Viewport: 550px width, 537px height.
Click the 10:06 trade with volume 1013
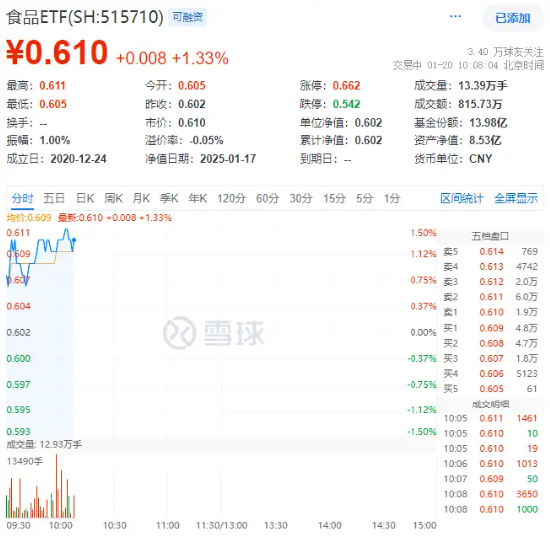coord(490,464)
